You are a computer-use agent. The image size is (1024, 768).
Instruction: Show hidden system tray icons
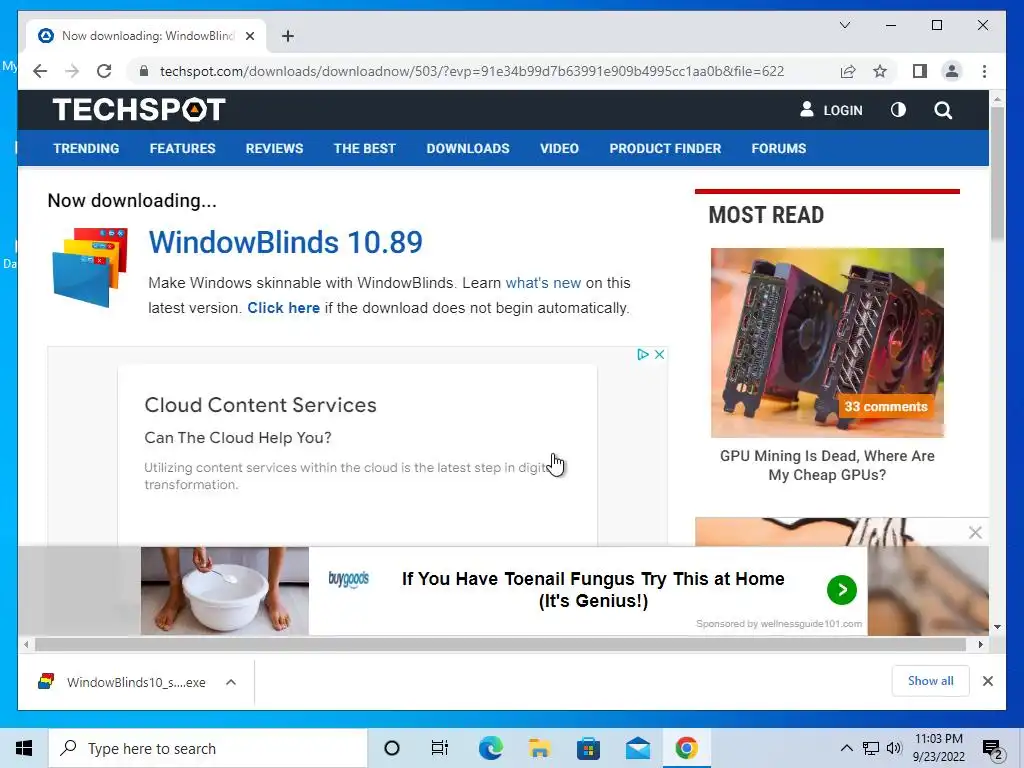tap(846, 748)
